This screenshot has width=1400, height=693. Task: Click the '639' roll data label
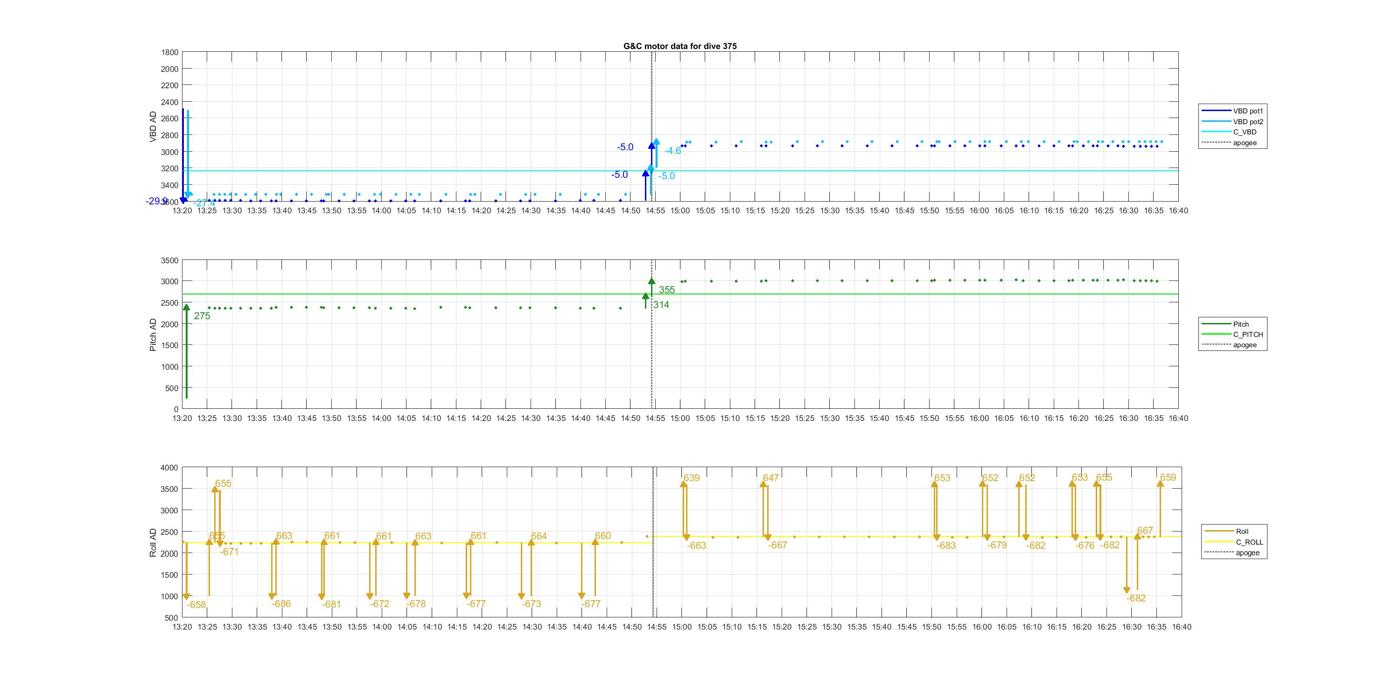tap(692, 478)
